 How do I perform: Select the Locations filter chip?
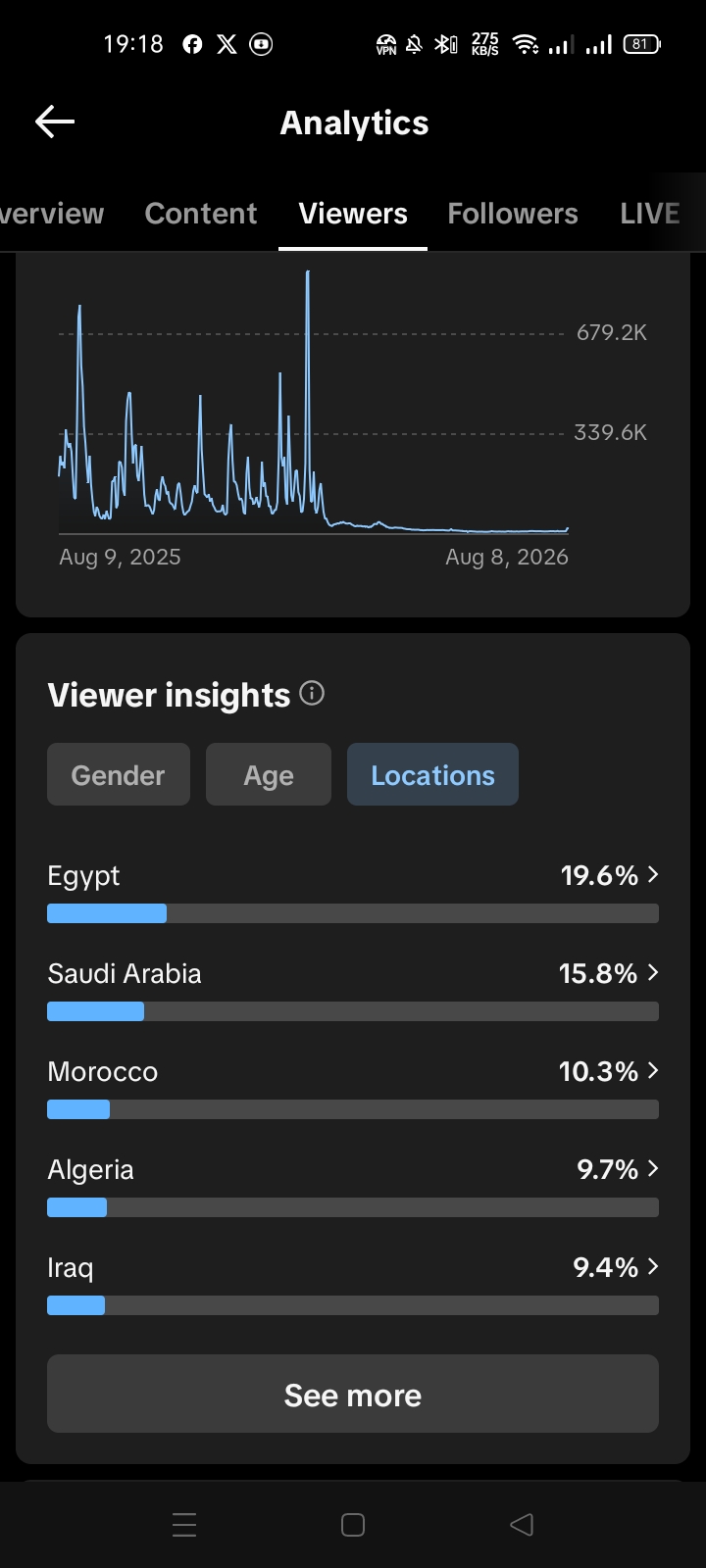(432, 774)
